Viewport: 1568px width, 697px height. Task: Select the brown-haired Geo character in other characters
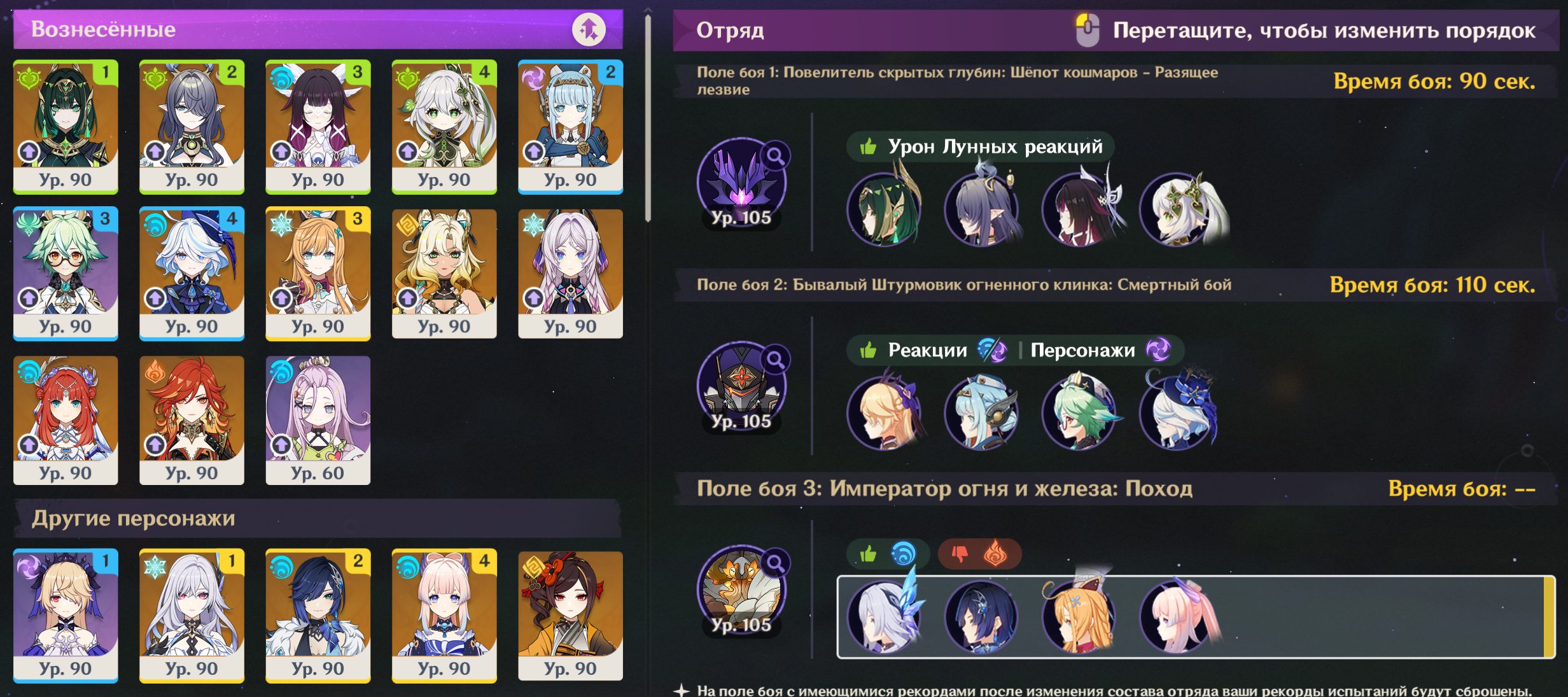tap(570, 616)
